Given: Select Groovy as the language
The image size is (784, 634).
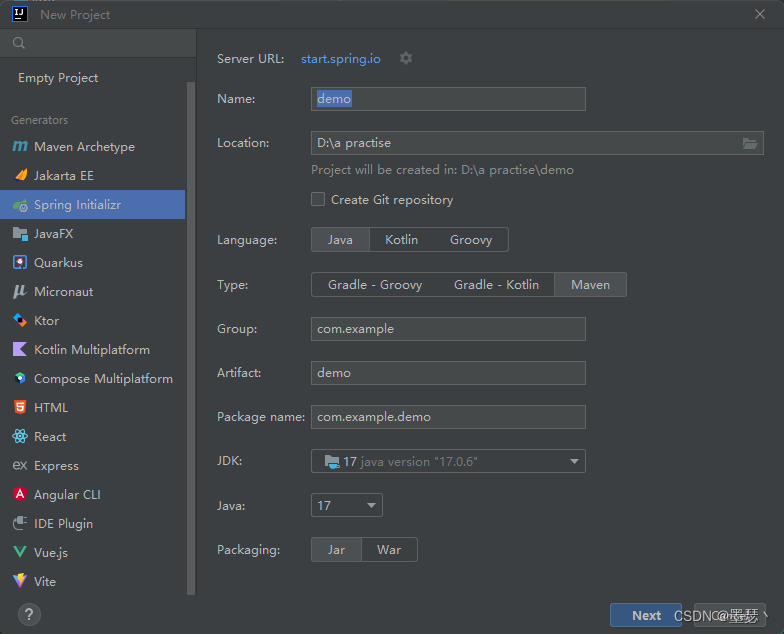Looking at the screenshot, I should [x=471, y=240].
